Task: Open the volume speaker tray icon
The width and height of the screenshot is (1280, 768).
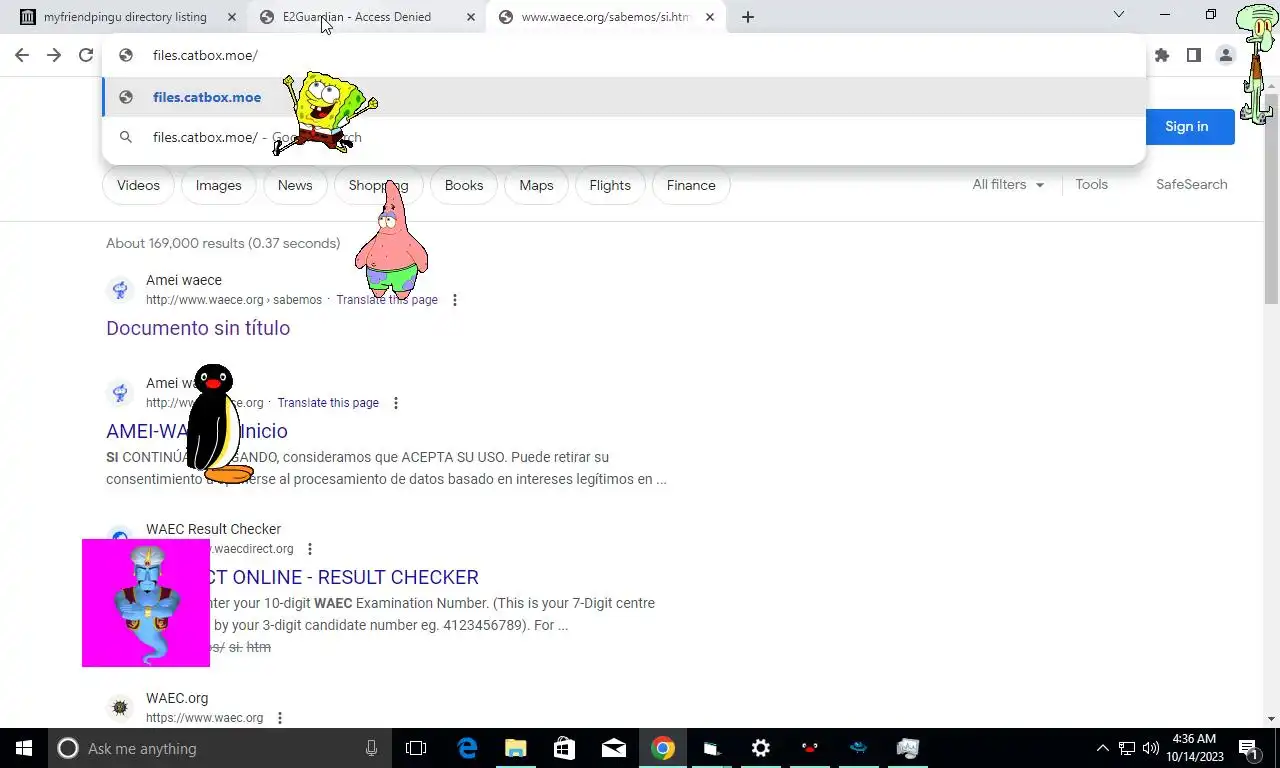Action: coord(1151,748)
